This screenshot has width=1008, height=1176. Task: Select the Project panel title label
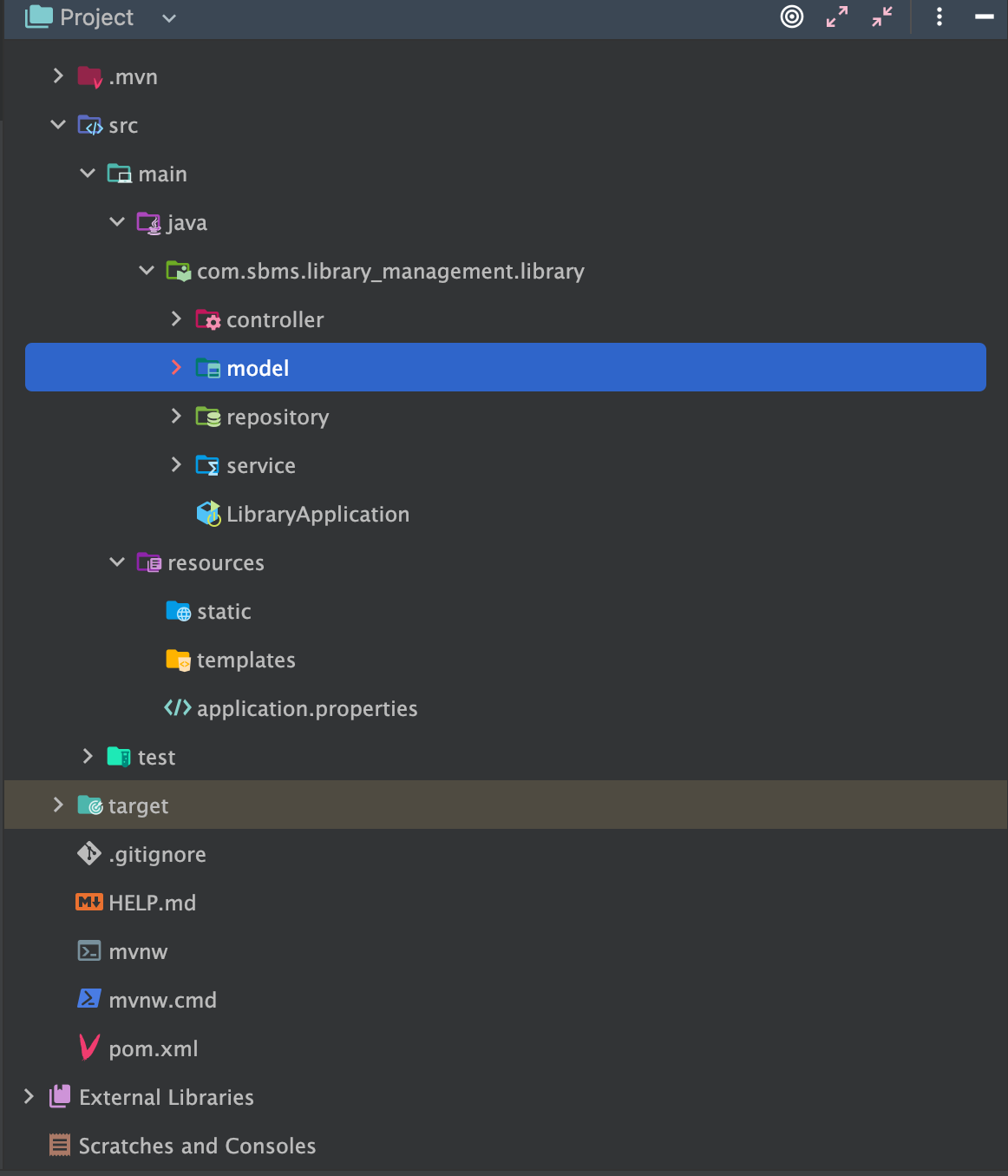tap(96, 18)
